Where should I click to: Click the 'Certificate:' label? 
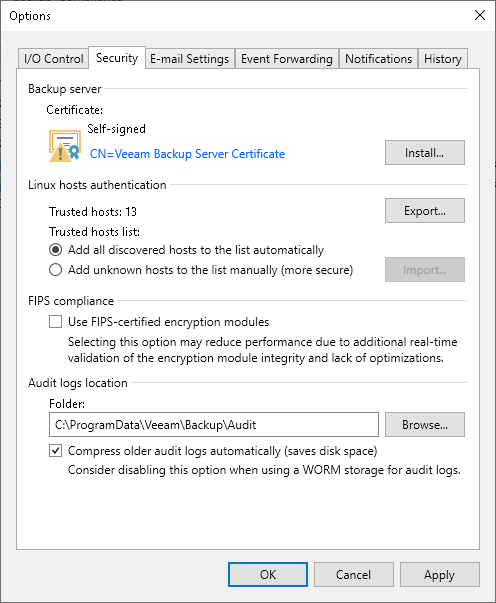point(75,110)
